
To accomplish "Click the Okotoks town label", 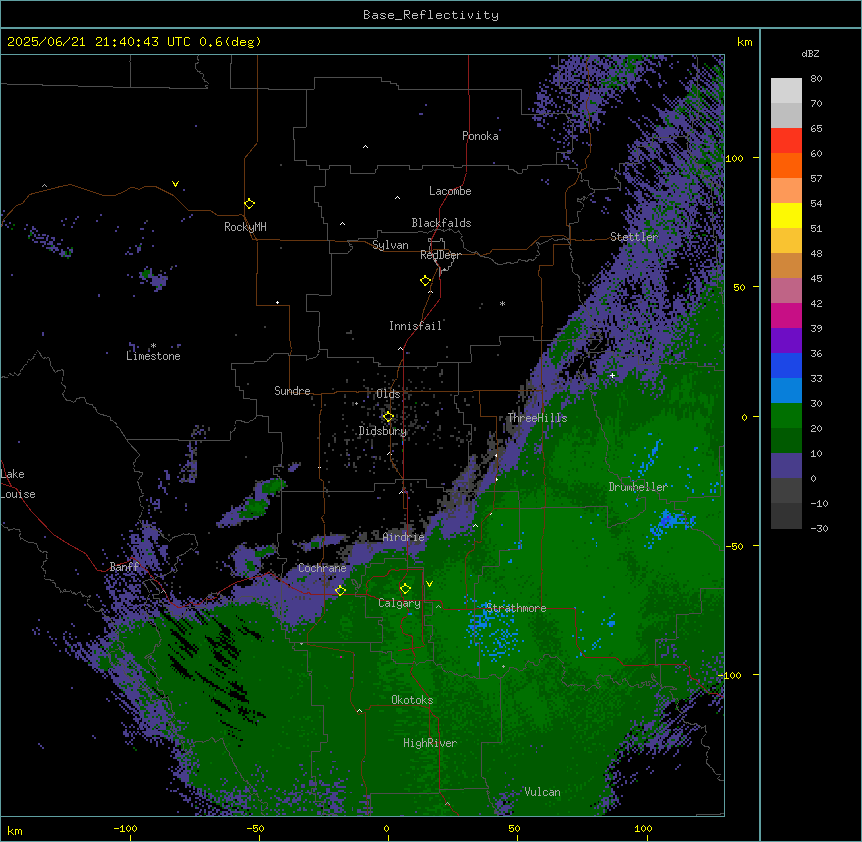I will pyautogui.click(x=412, y=700).
